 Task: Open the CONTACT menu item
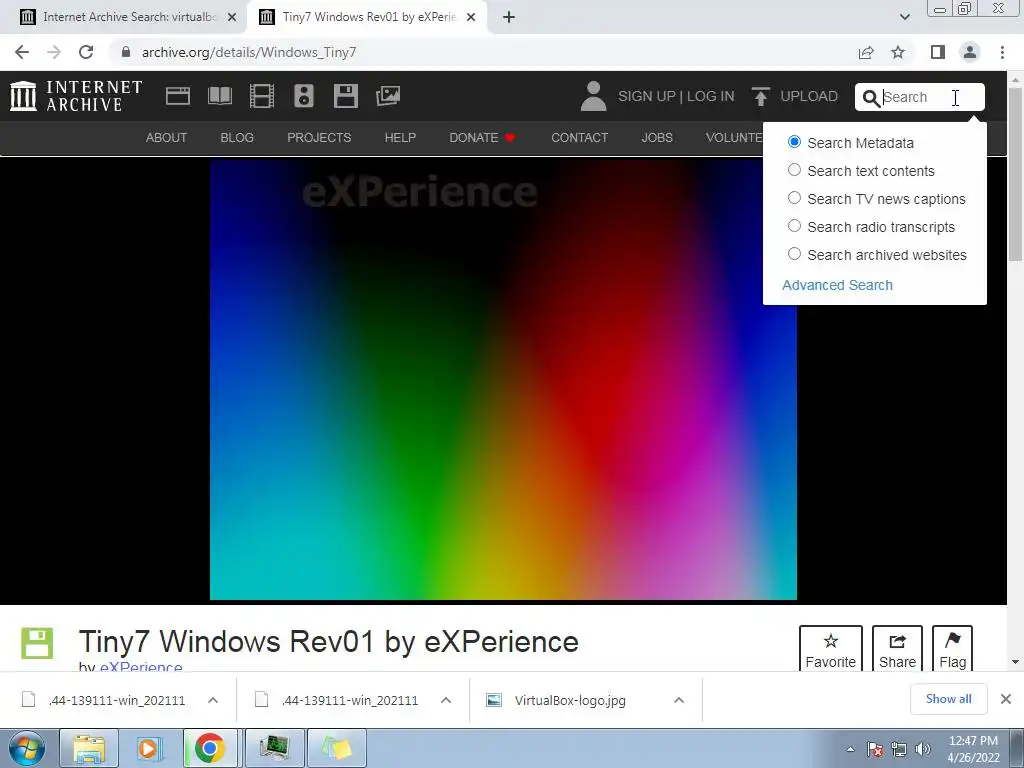click(x=579, y=138)
